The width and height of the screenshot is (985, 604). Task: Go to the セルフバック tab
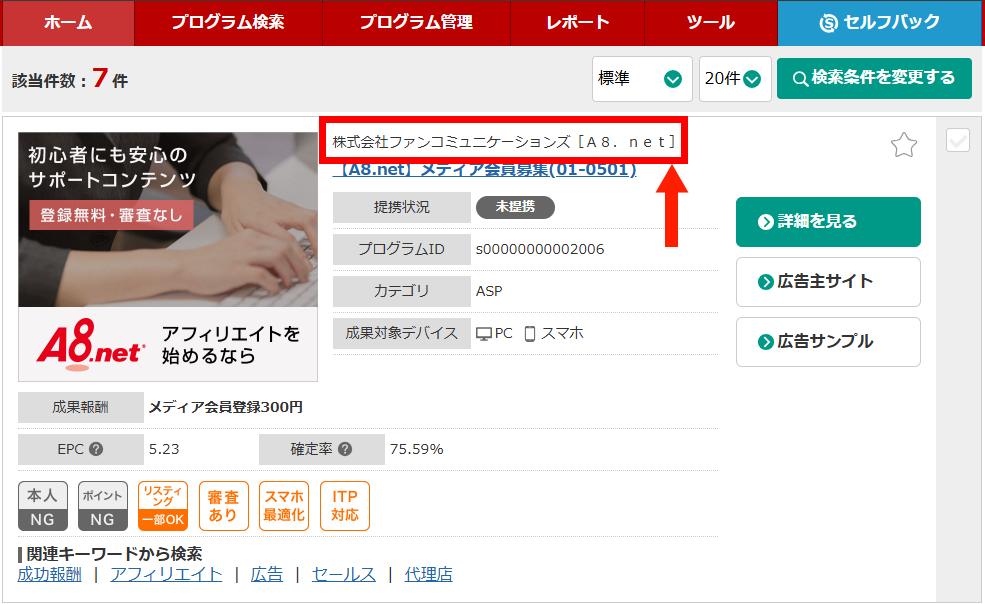[880, 22]
